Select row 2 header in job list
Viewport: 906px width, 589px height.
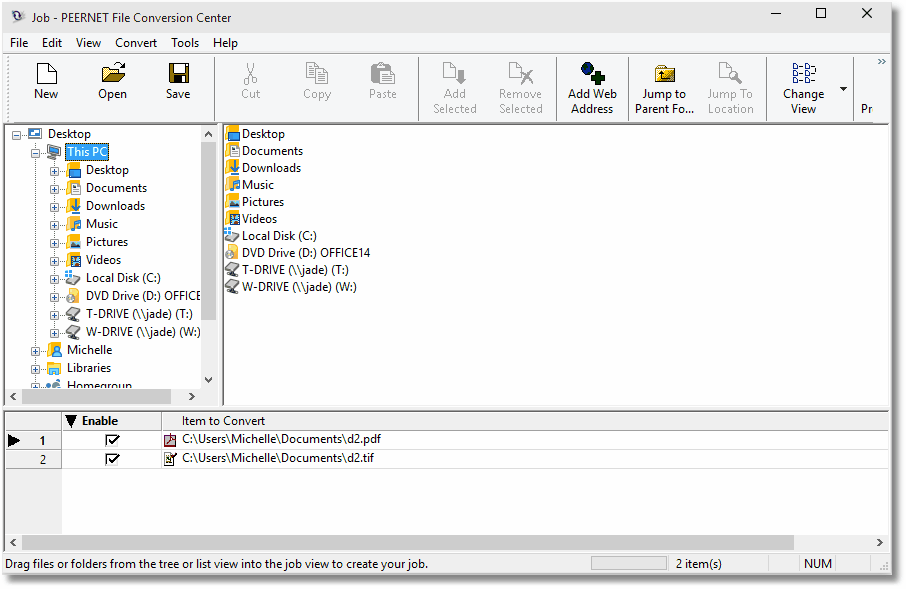tap(34, 460)
